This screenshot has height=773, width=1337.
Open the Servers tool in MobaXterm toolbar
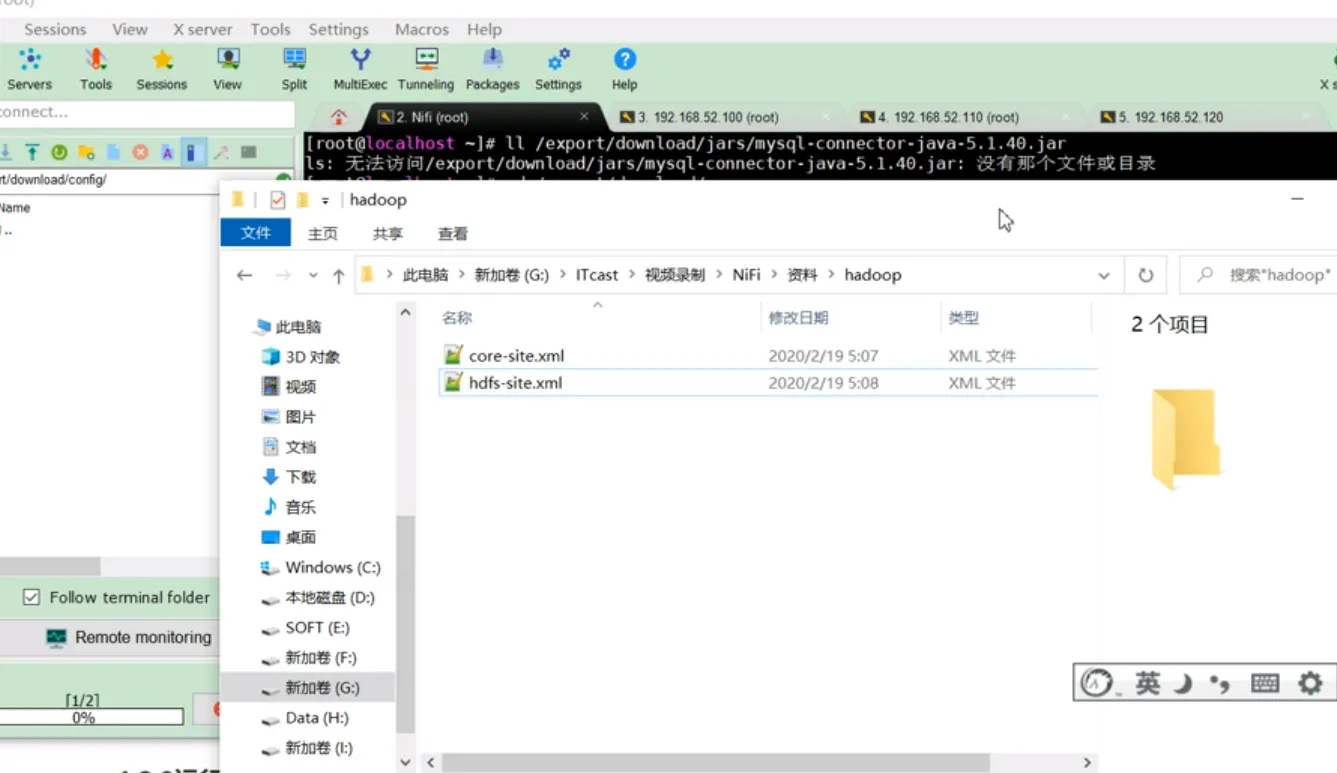click(x=29, y=69)
